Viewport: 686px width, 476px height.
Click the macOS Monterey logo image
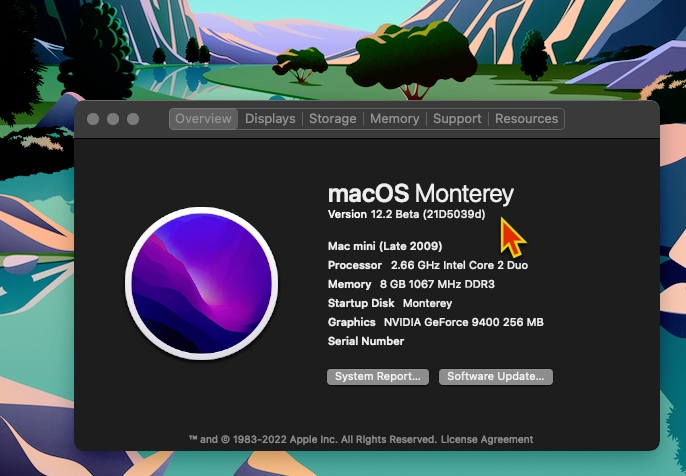202,284
